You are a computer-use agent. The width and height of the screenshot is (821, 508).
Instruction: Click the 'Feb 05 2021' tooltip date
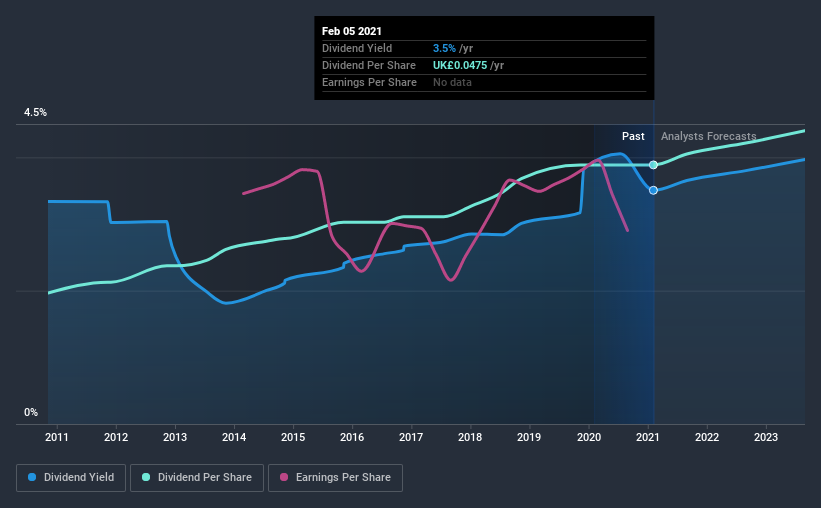[x=352, y=31]
